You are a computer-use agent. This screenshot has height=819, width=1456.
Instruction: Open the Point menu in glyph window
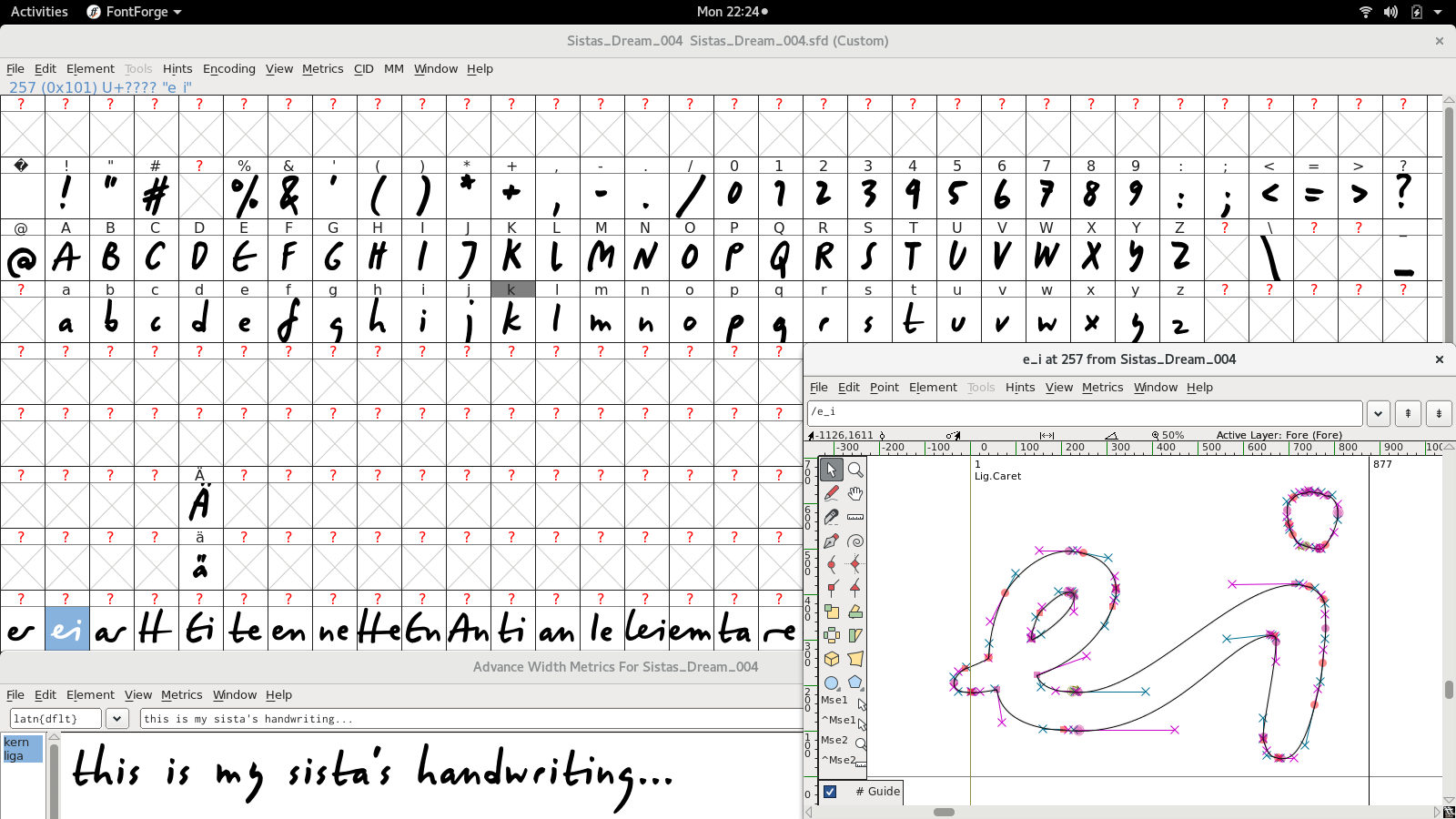click(884, 388)
